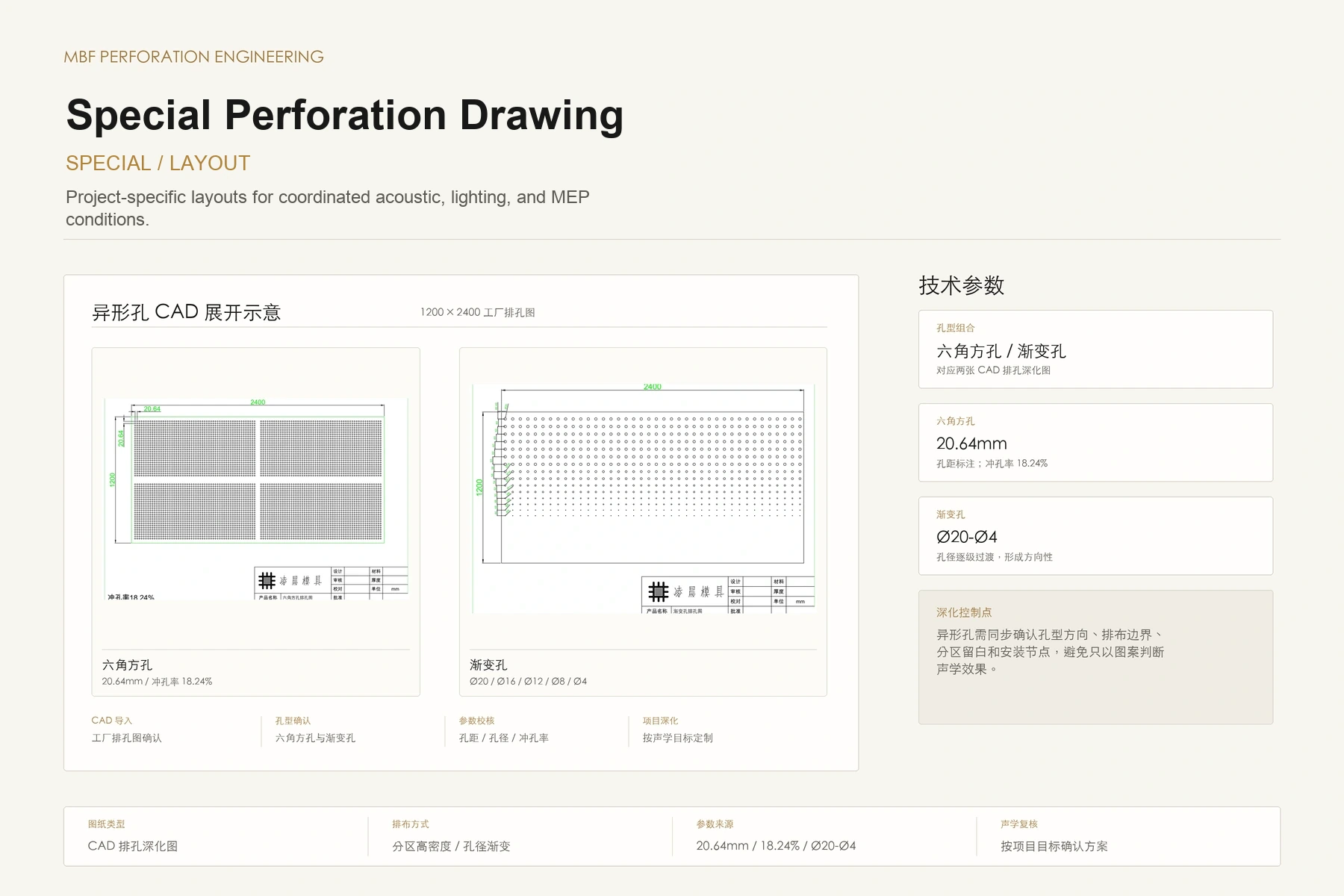Click the '项目深化' step label
This screenshot has height=896, width=1344.
point(660,721)
